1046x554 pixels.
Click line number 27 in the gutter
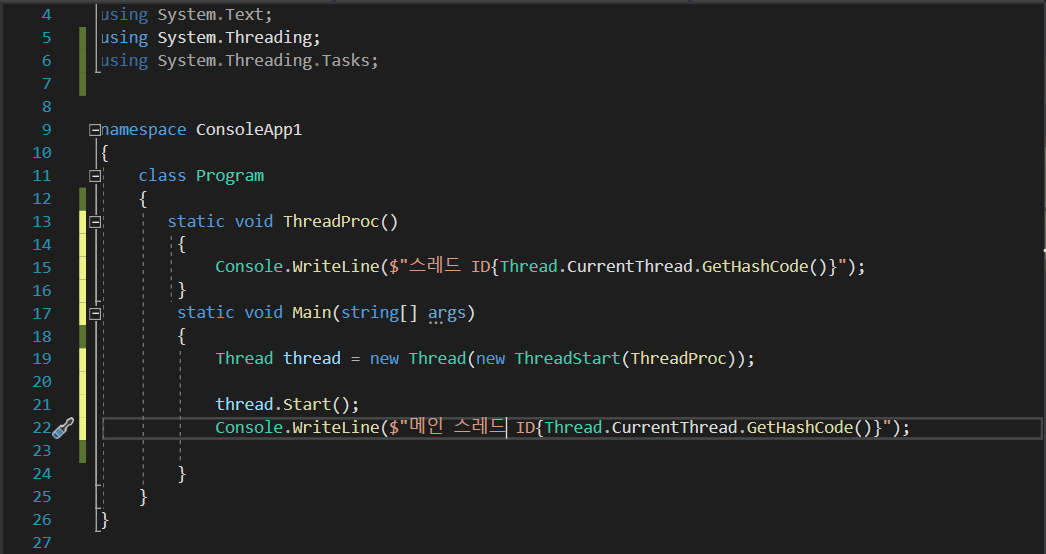[x=42, y=543]
